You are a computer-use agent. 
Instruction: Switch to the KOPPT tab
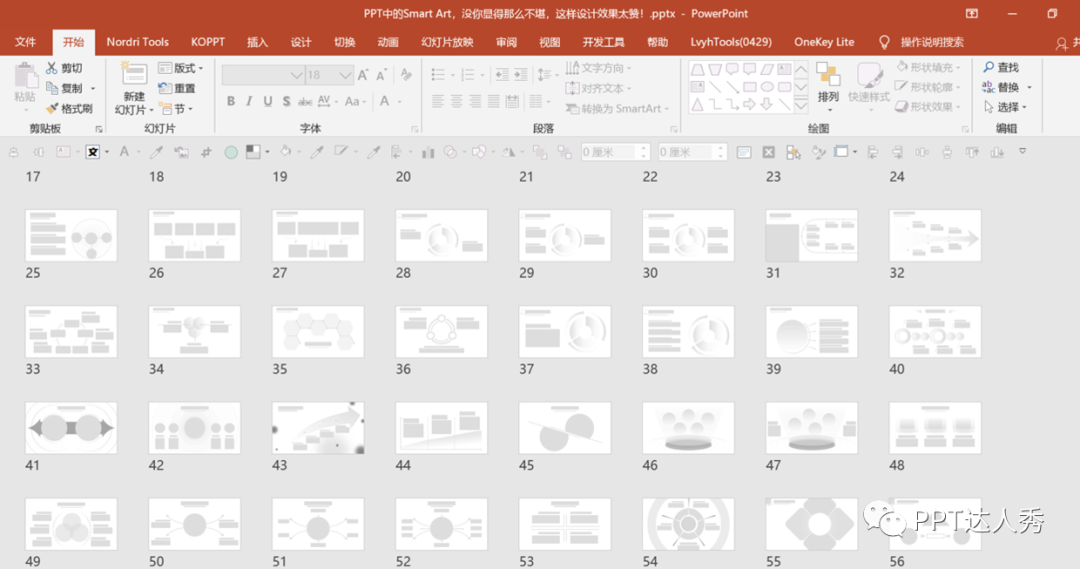pos(208,42)
